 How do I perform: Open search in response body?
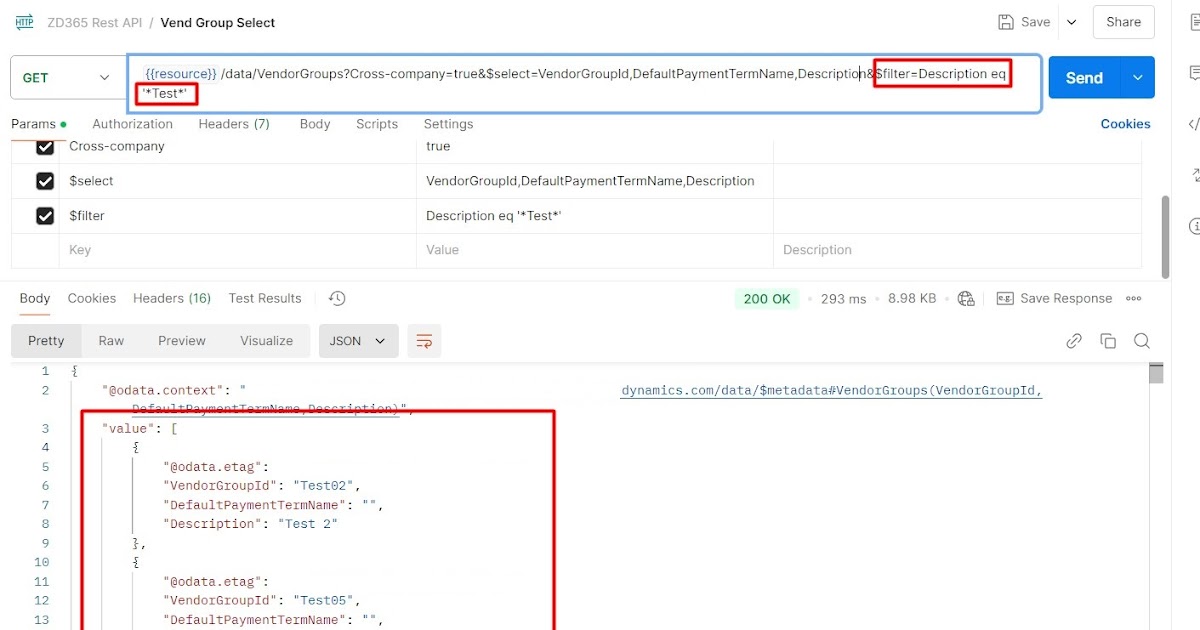(x=1142, y=341)
